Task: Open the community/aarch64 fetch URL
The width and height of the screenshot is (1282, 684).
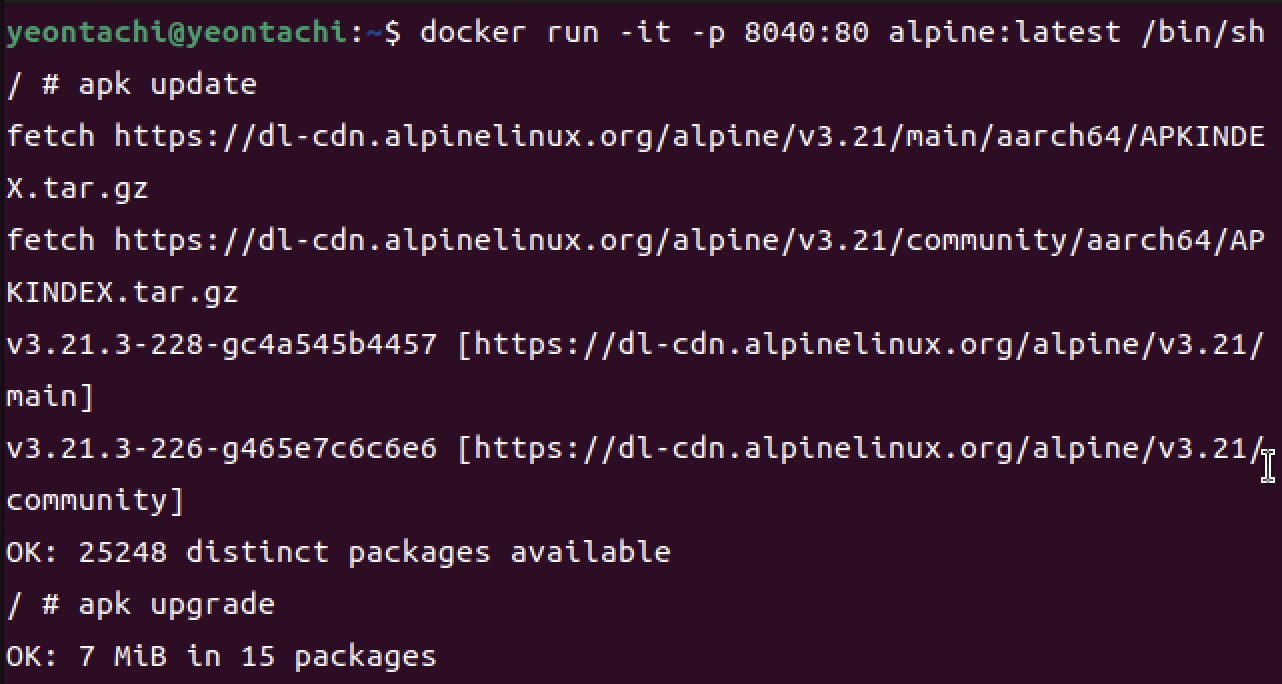Action: pos(689,240)
